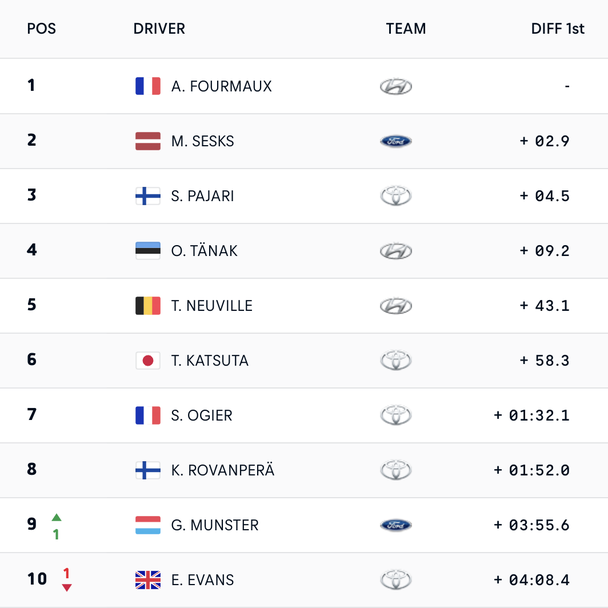
Task: Click the Toyota logo beside S. Pajari
Action: coord(396,196)
